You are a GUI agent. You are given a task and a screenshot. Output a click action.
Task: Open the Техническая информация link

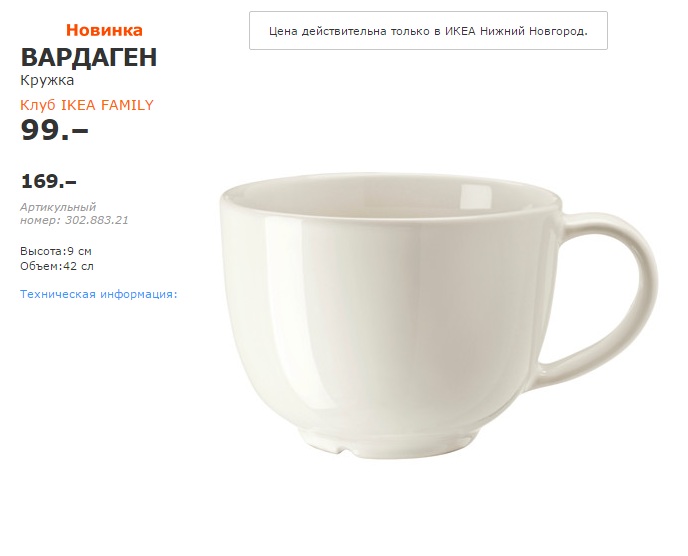click(99, 294)
